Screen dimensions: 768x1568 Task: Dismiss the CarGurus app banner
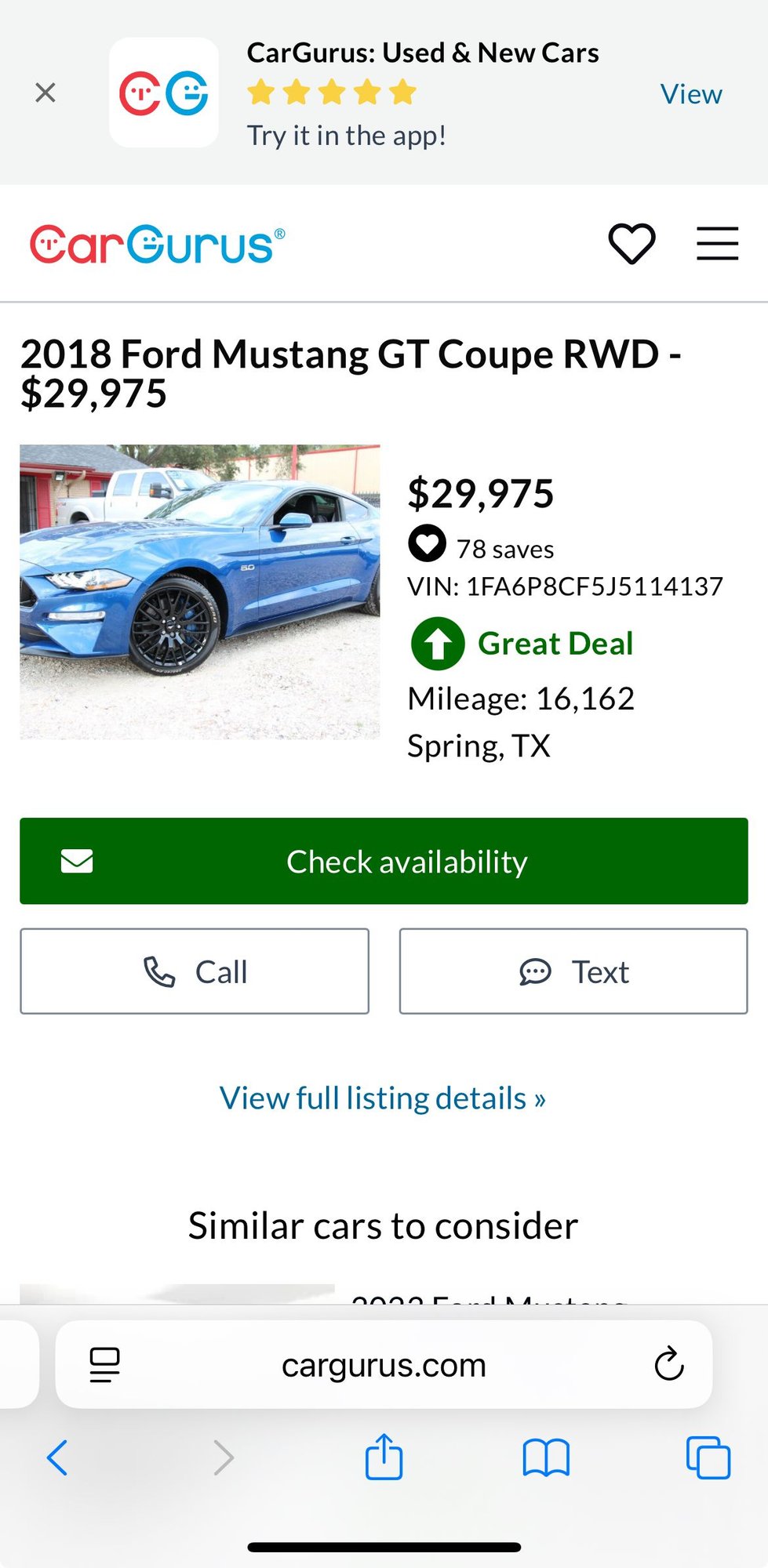[x=45, y=93]
